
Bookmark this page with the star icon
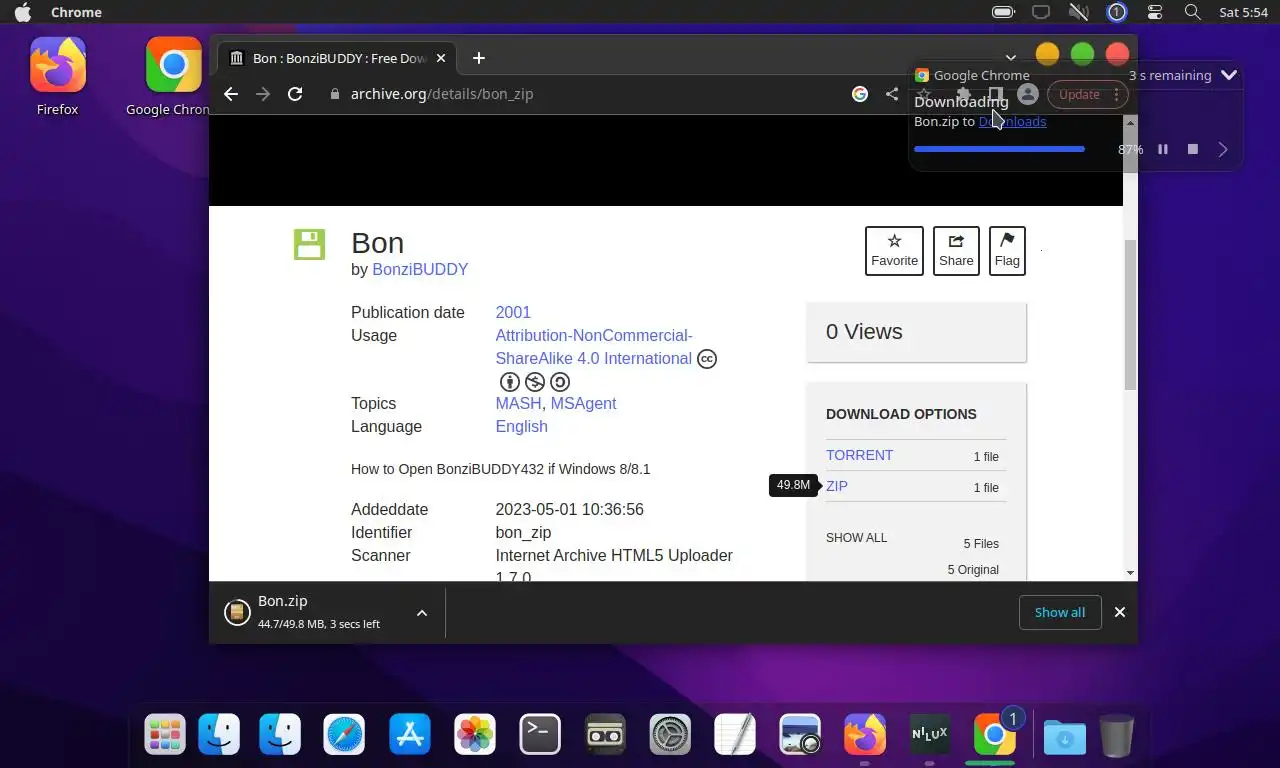pos(924,94)
